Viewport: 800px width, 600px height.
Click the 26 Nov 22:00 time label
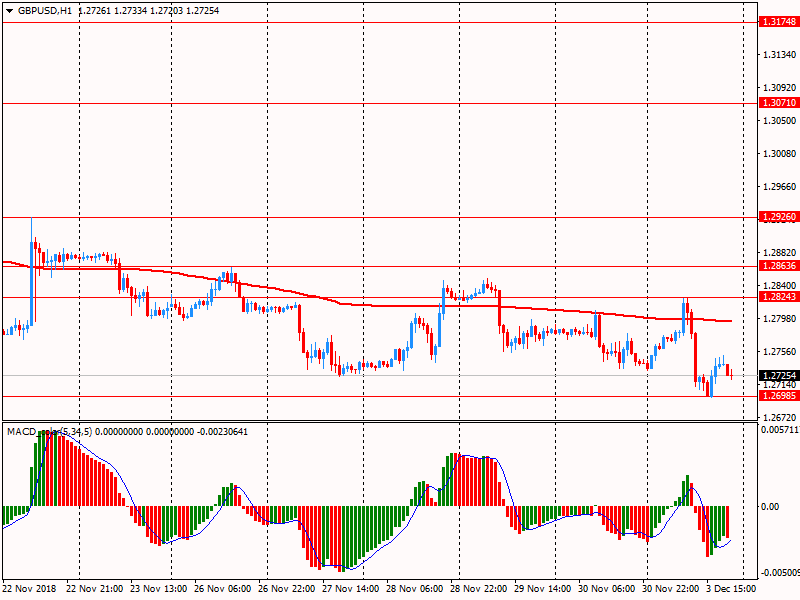290,590
